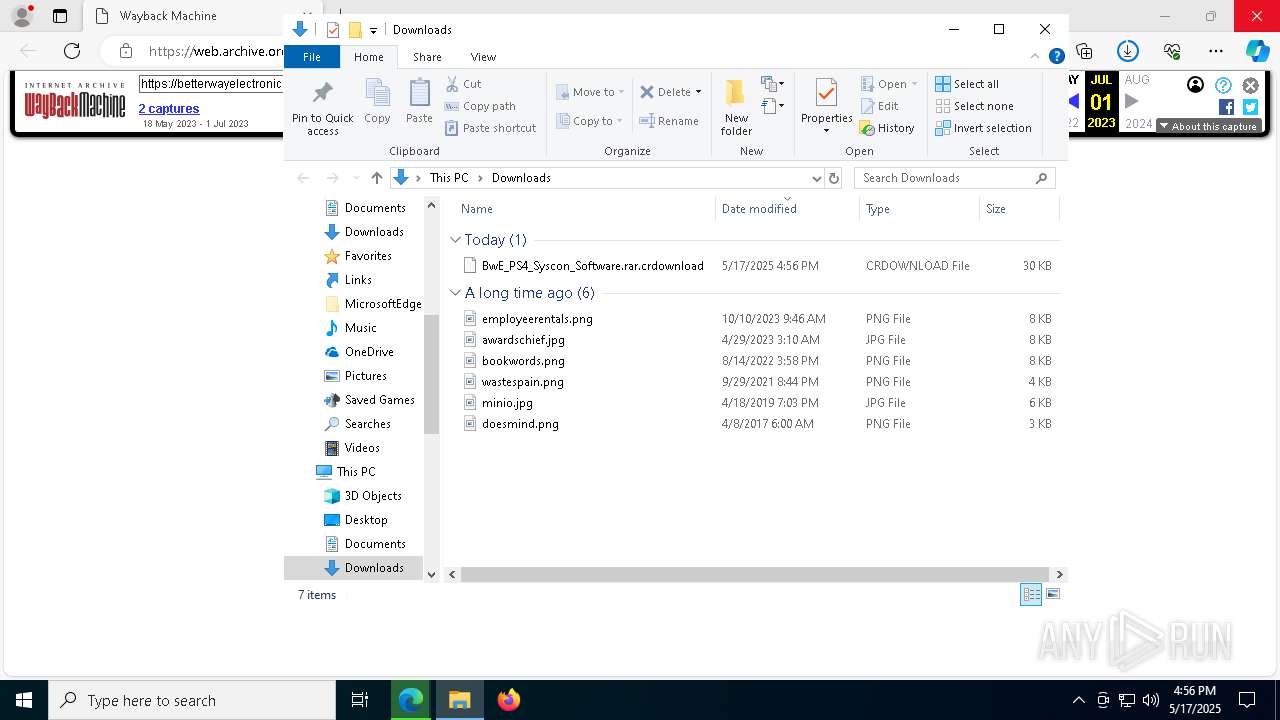Sort by Date modified column

pos(759,209)
